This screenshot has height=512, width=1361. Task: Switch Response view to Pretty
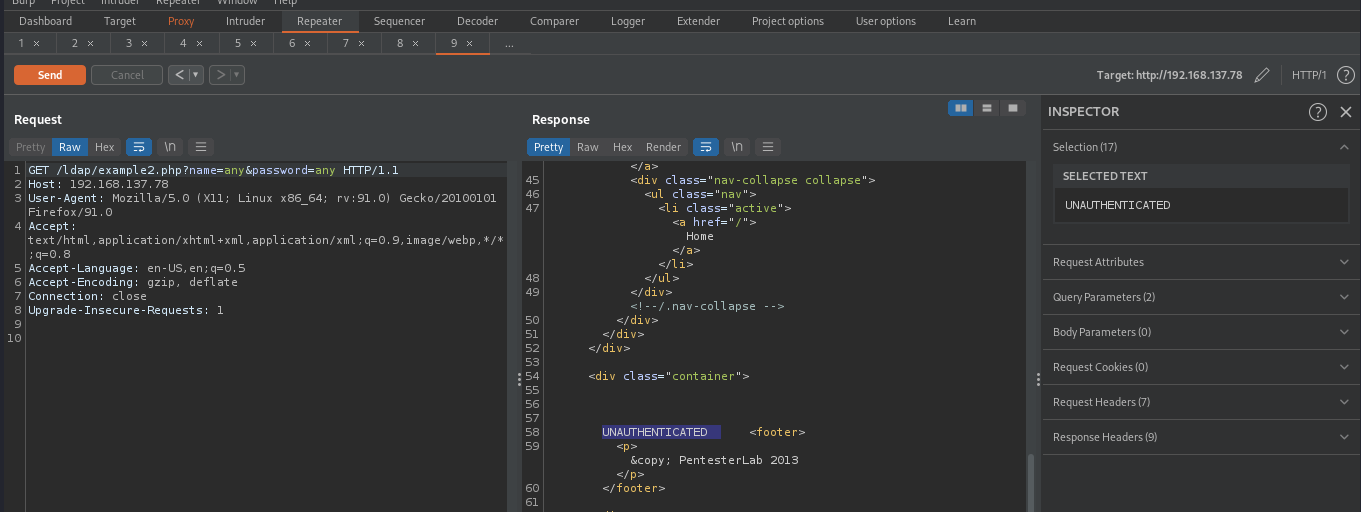click(549, 147)
